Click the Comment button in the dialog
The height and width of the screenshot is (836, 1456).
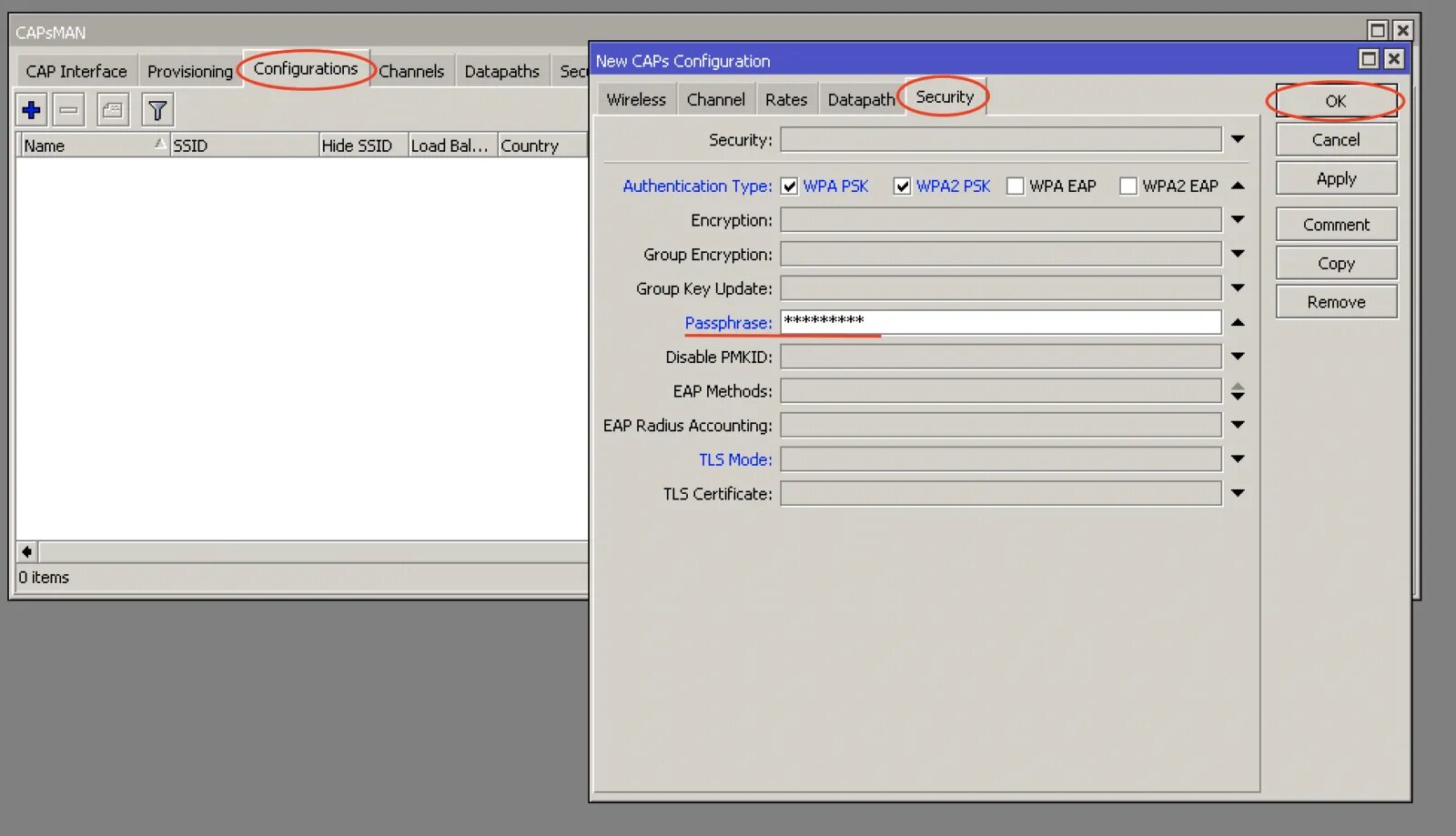[x=1336, y=225]
